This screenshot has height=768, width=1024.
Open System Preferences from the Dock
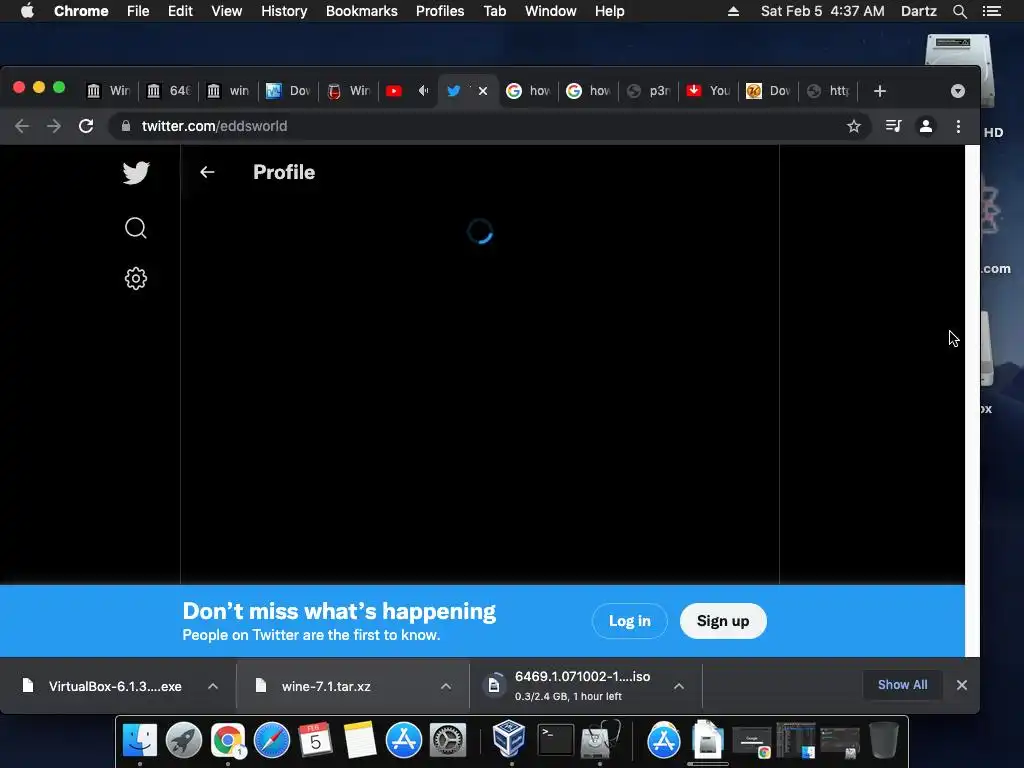point(447,740)
